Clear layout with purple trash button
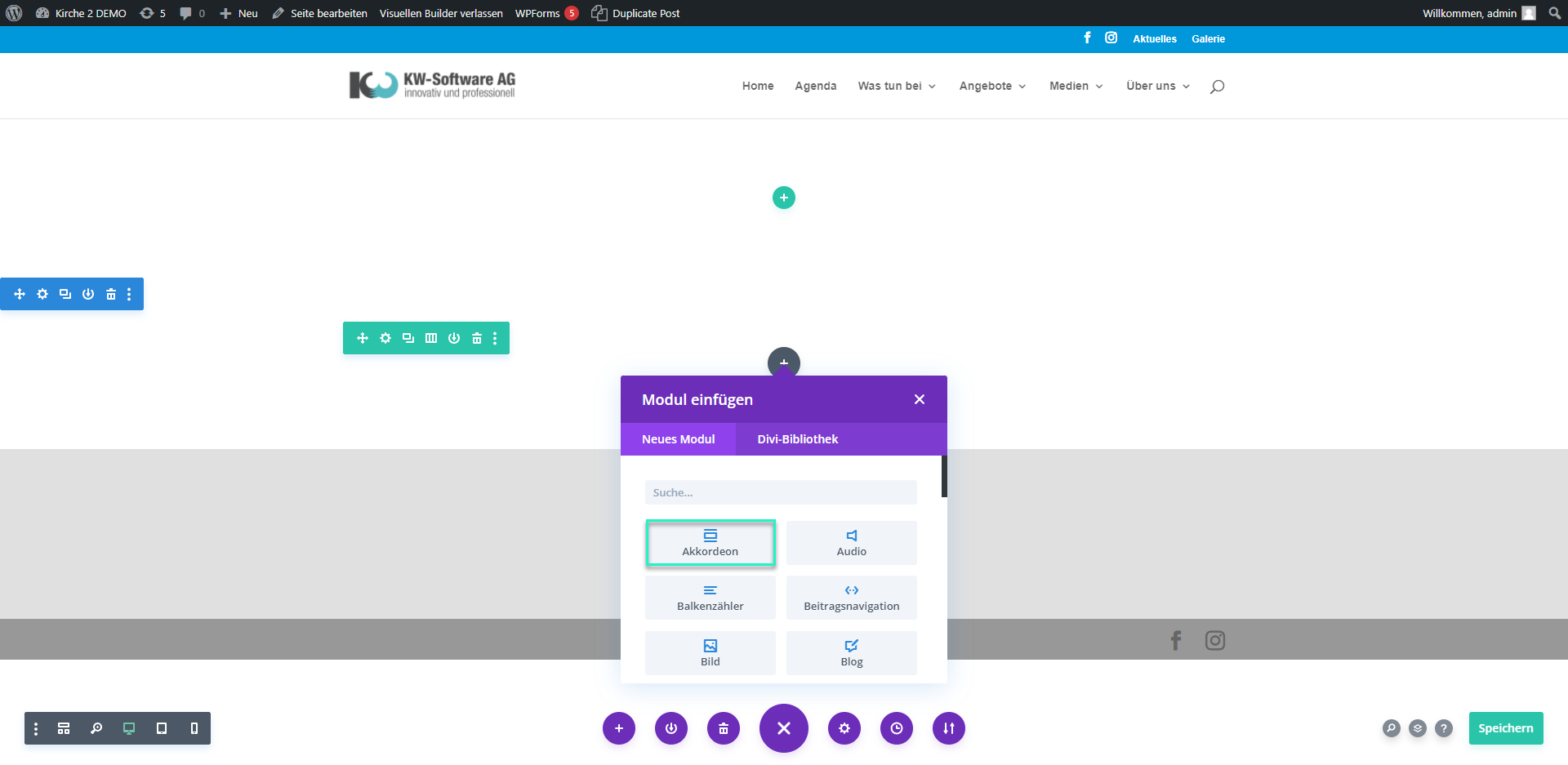Screen dimensions: 1568x765 tap(723, 728)
